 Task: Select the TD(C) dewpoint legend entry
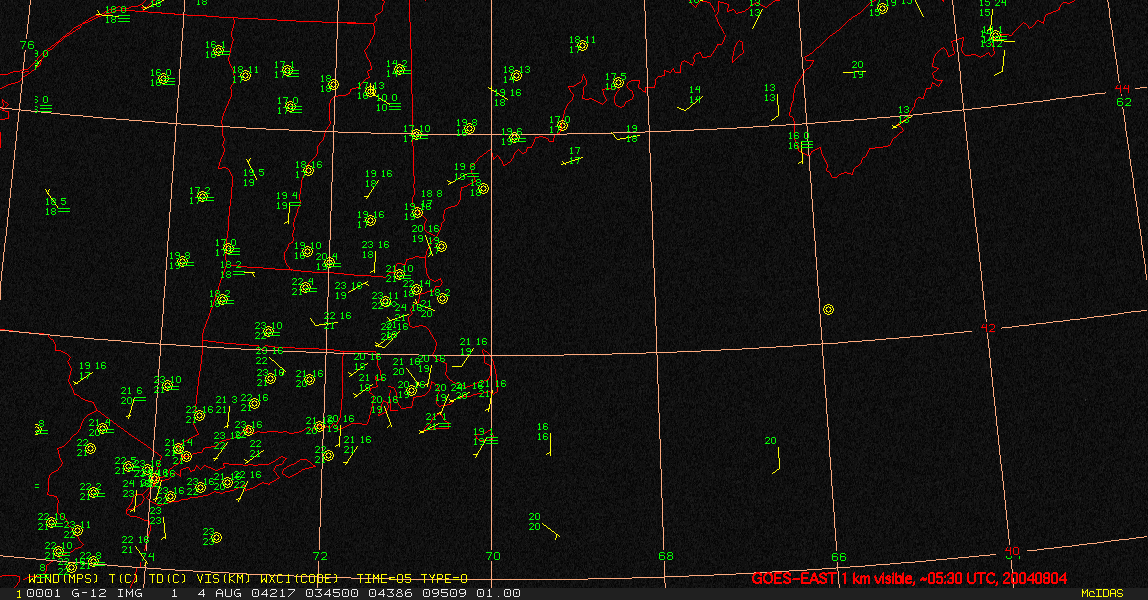point(168,579)
